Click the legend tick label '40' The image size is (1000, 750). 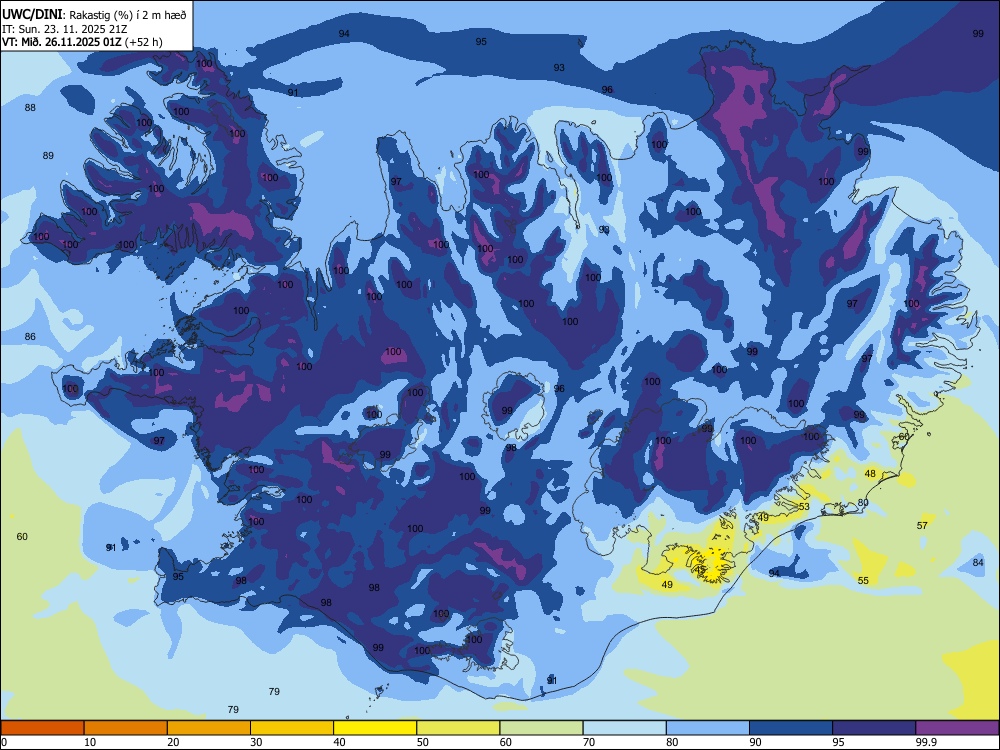coord(340,742)
